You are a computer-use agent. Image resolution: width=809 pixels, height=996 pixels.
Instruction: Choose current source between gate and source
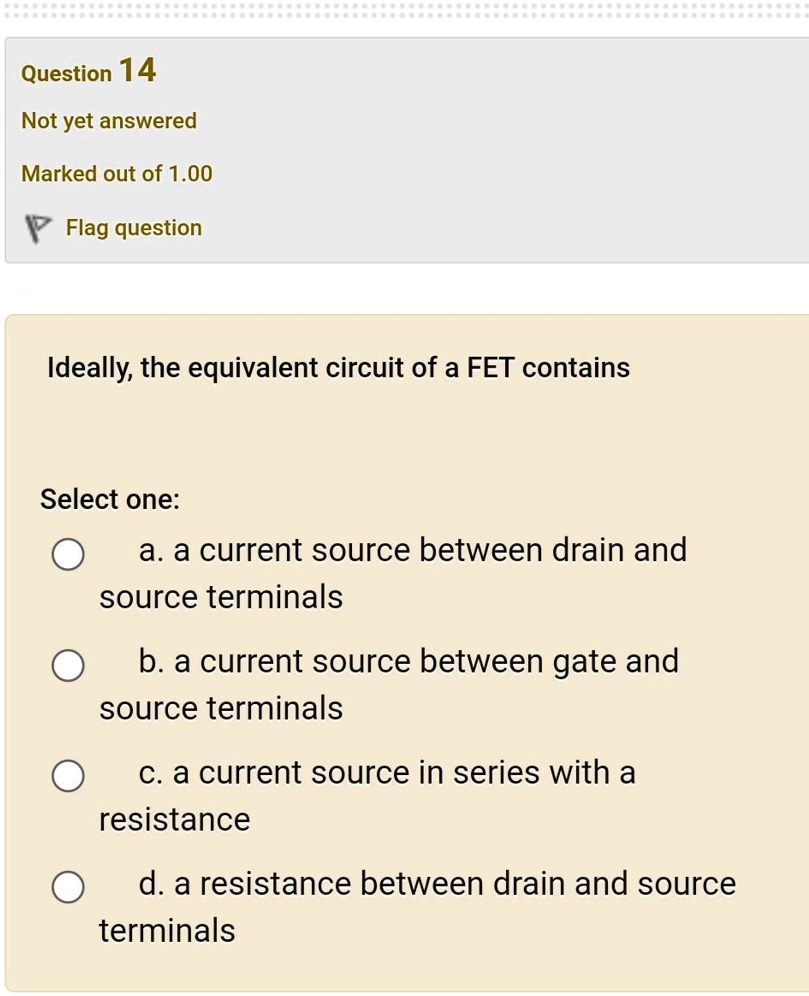click(67, 665)
